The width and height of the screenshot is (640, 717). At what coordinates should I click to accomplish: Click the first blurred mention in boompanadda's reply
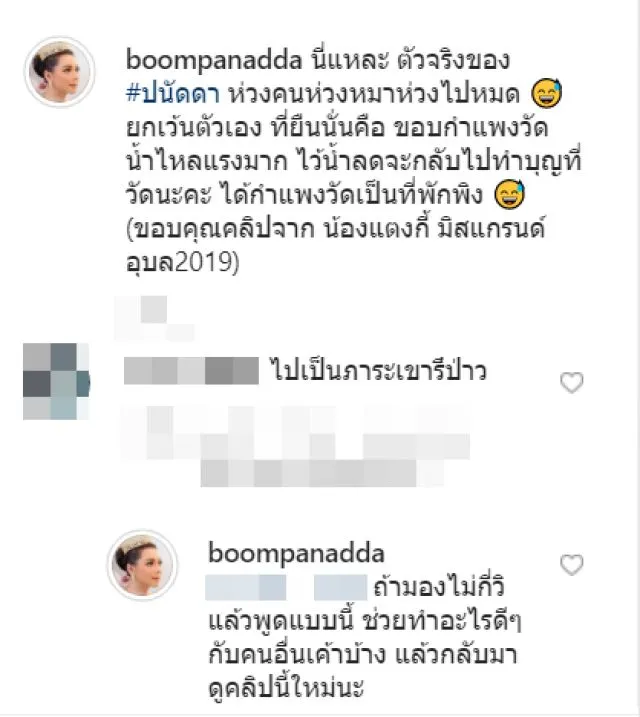[x=245, y=588]
